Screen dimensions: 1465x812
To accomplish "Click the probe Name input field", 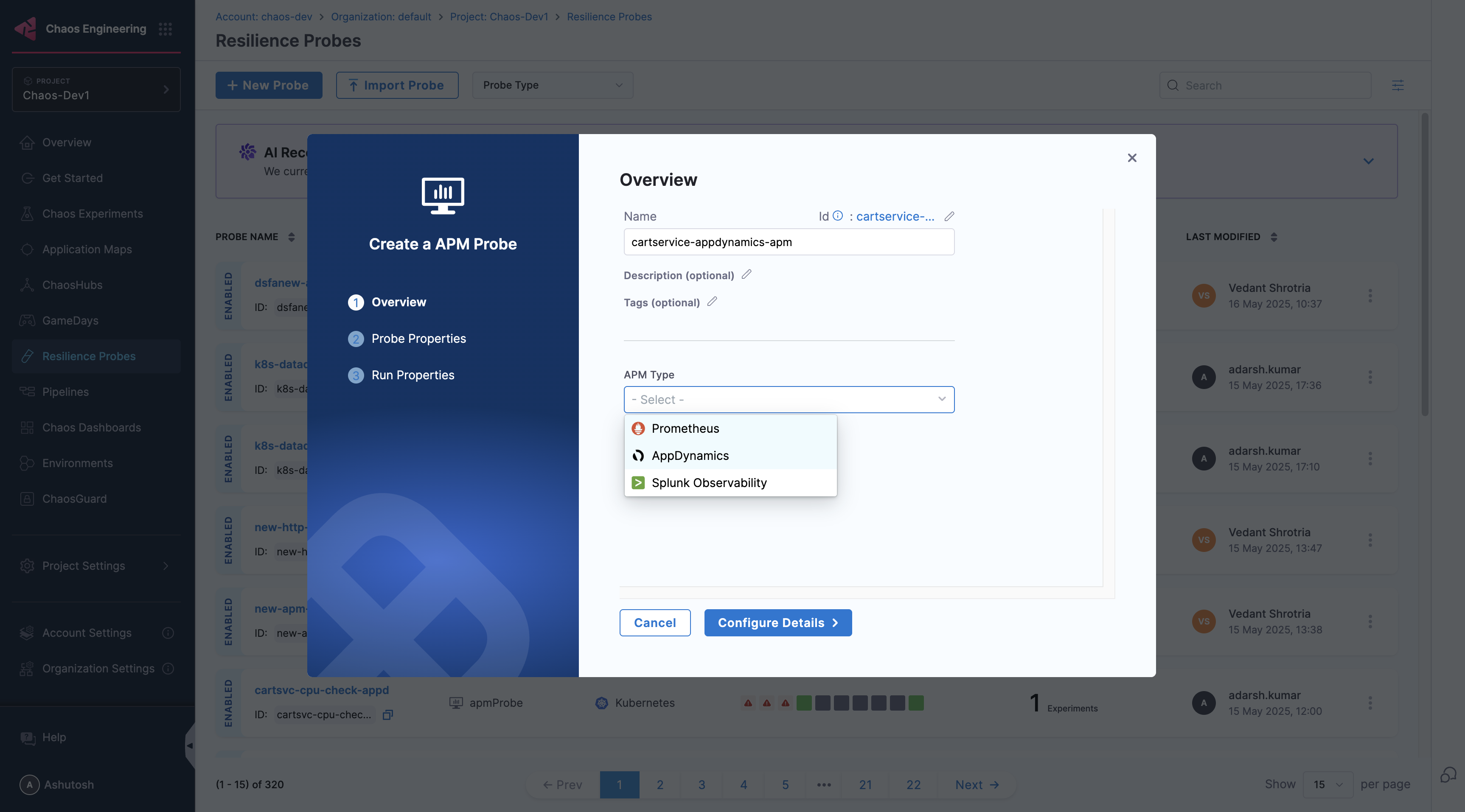I will tap(788, 242).
